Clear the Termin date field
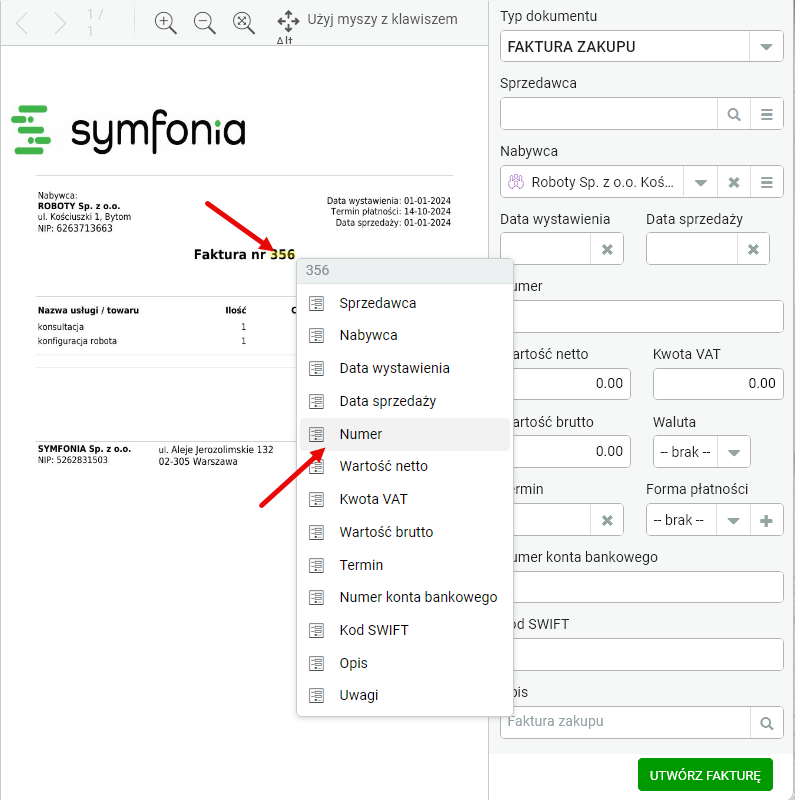 pyautogui.click(x=607, y=520)
